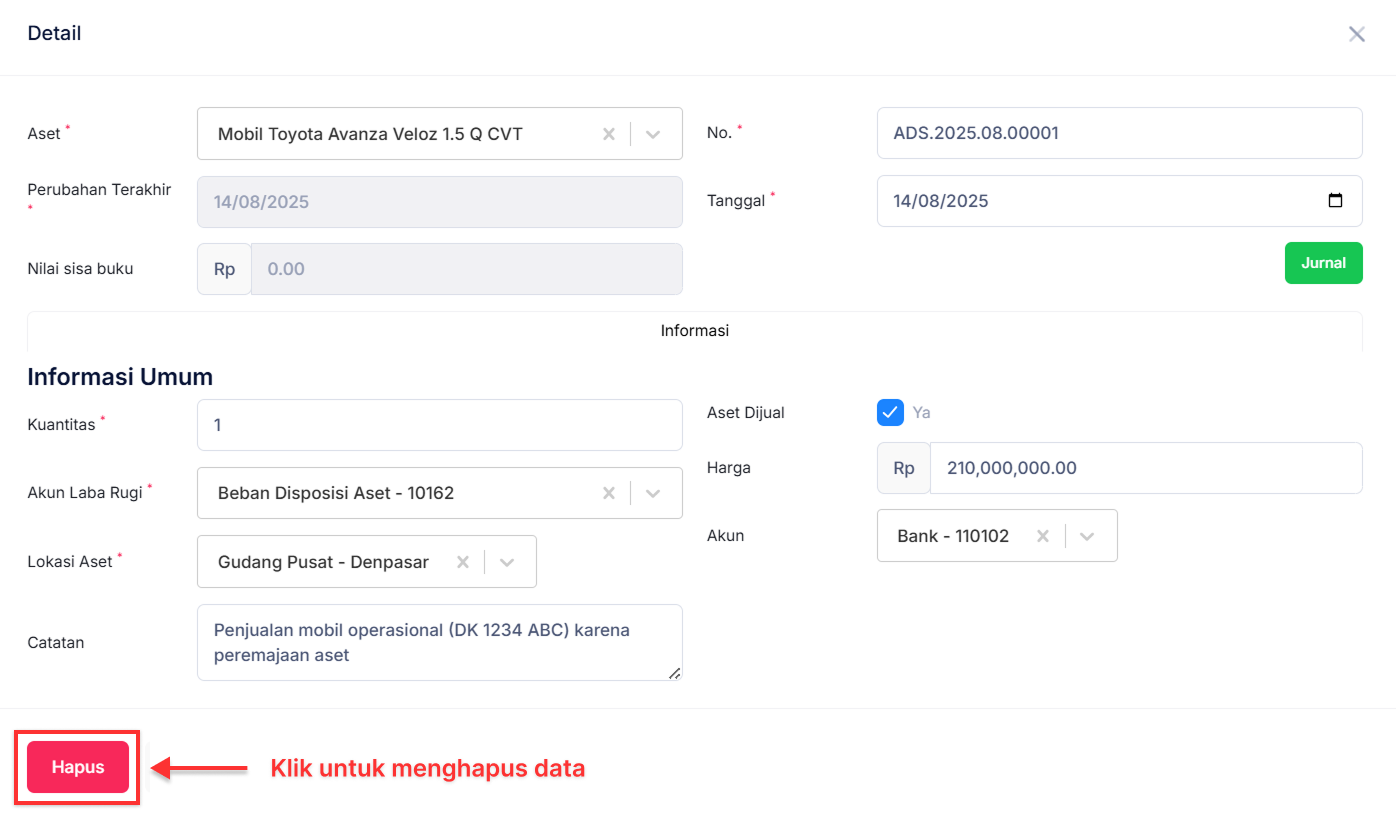Viewport: 1396px width, 821px height.
Task: Expand the Lokasi Aset dropdown
Action: 507,562
